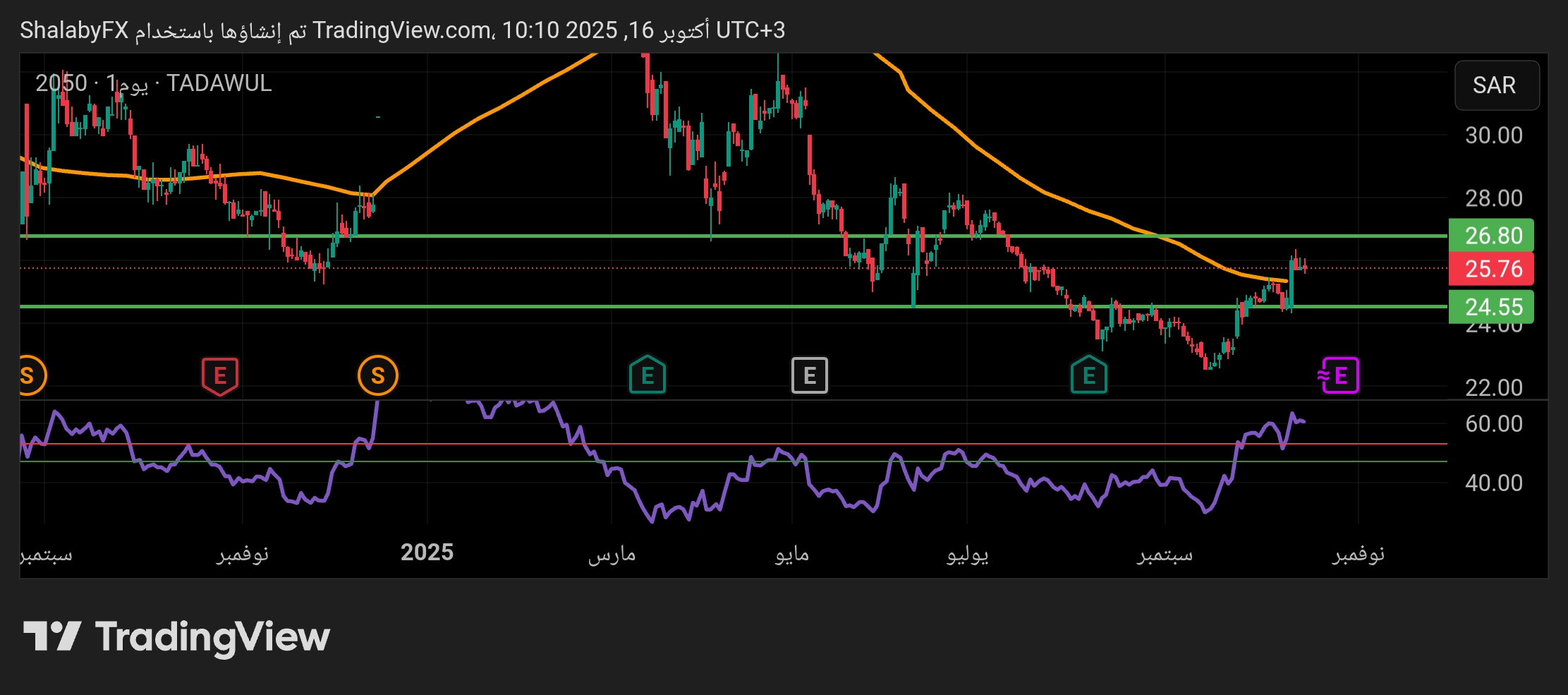Click the orange S marker before 2025

(x=378, y=376)
